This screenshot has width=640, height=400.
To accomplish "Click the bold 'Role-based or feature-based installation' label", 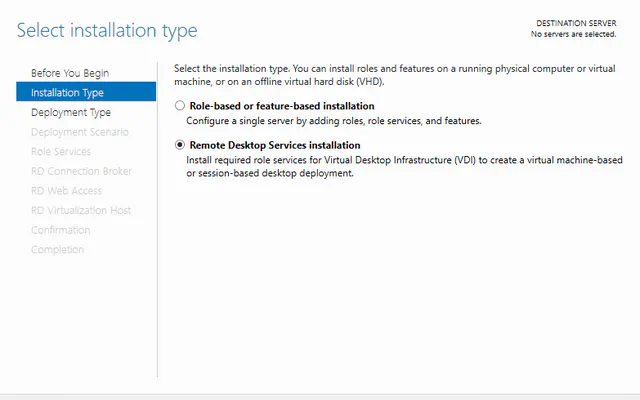I will tap(282, 106).
